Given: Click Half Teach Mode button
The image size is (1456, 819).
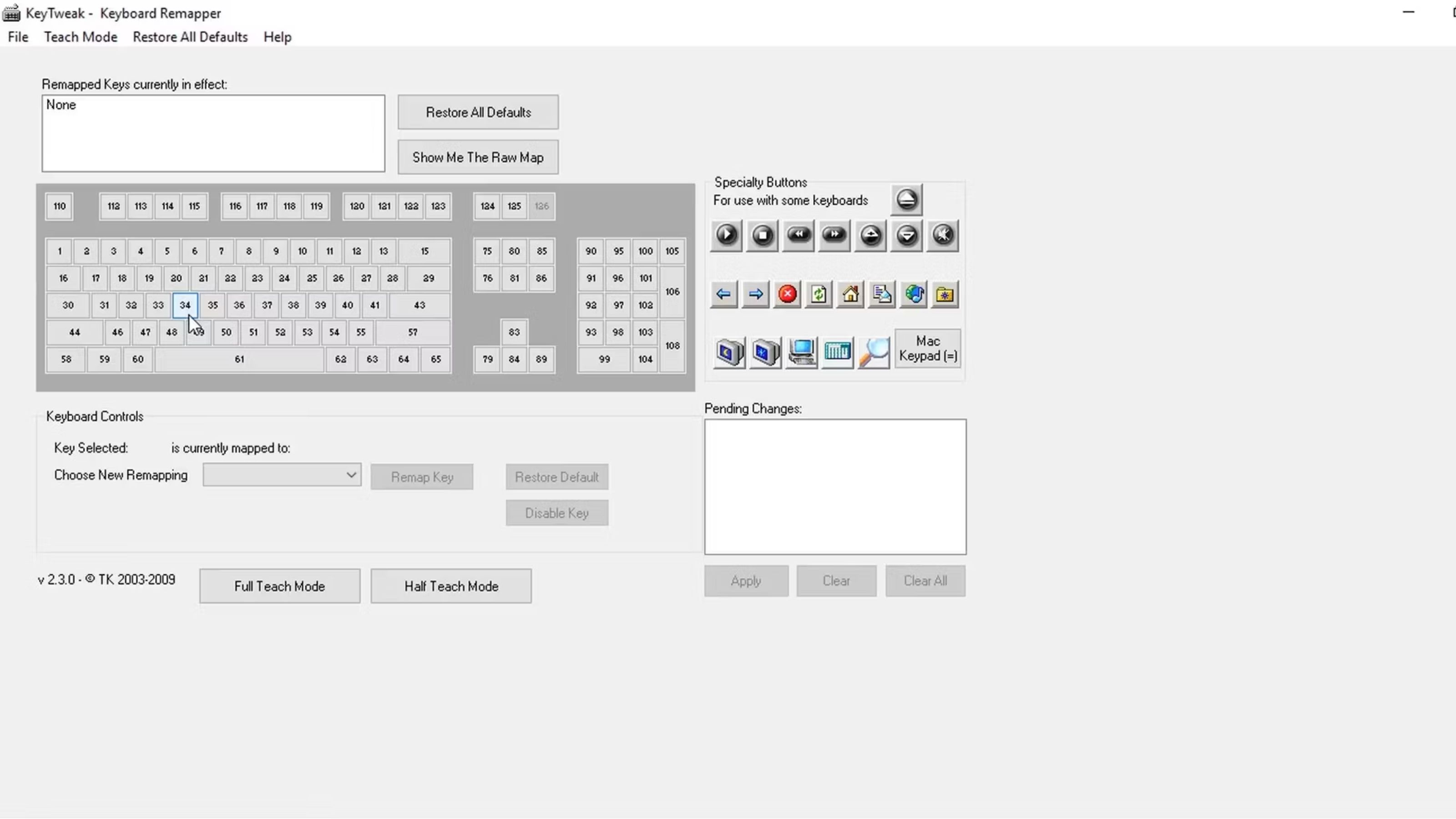Looking at the screenshot, I should [451, 585].
